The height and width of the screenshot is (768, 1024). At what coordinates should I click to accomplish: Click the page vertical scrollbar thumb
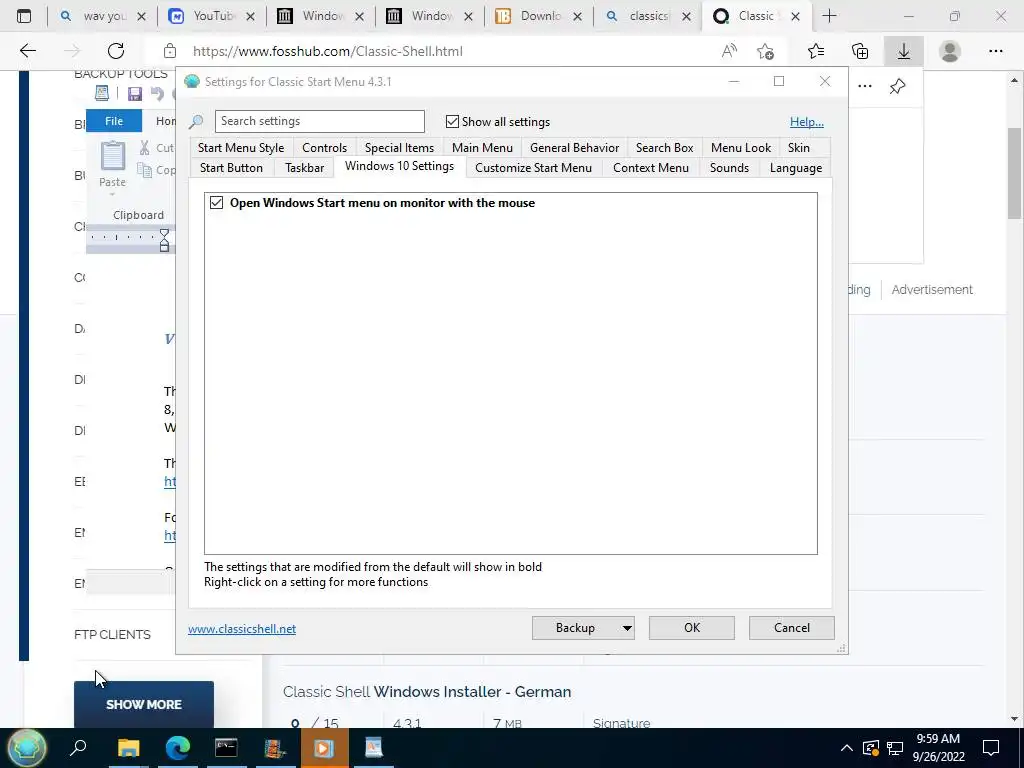pyautogui.click(x=1014, y=173)
